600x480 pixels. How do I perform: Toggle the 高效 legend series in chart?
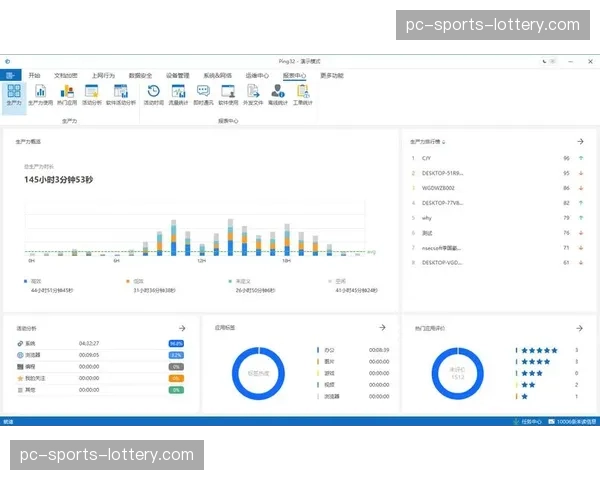[30, 282]
